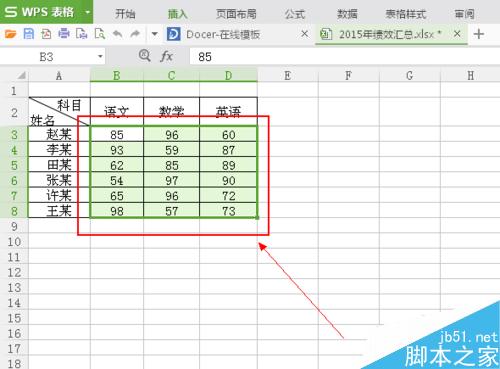The image size is (500, 369).
Task: Select column D header
Action: pyautogui.click(x=228, y=76)
